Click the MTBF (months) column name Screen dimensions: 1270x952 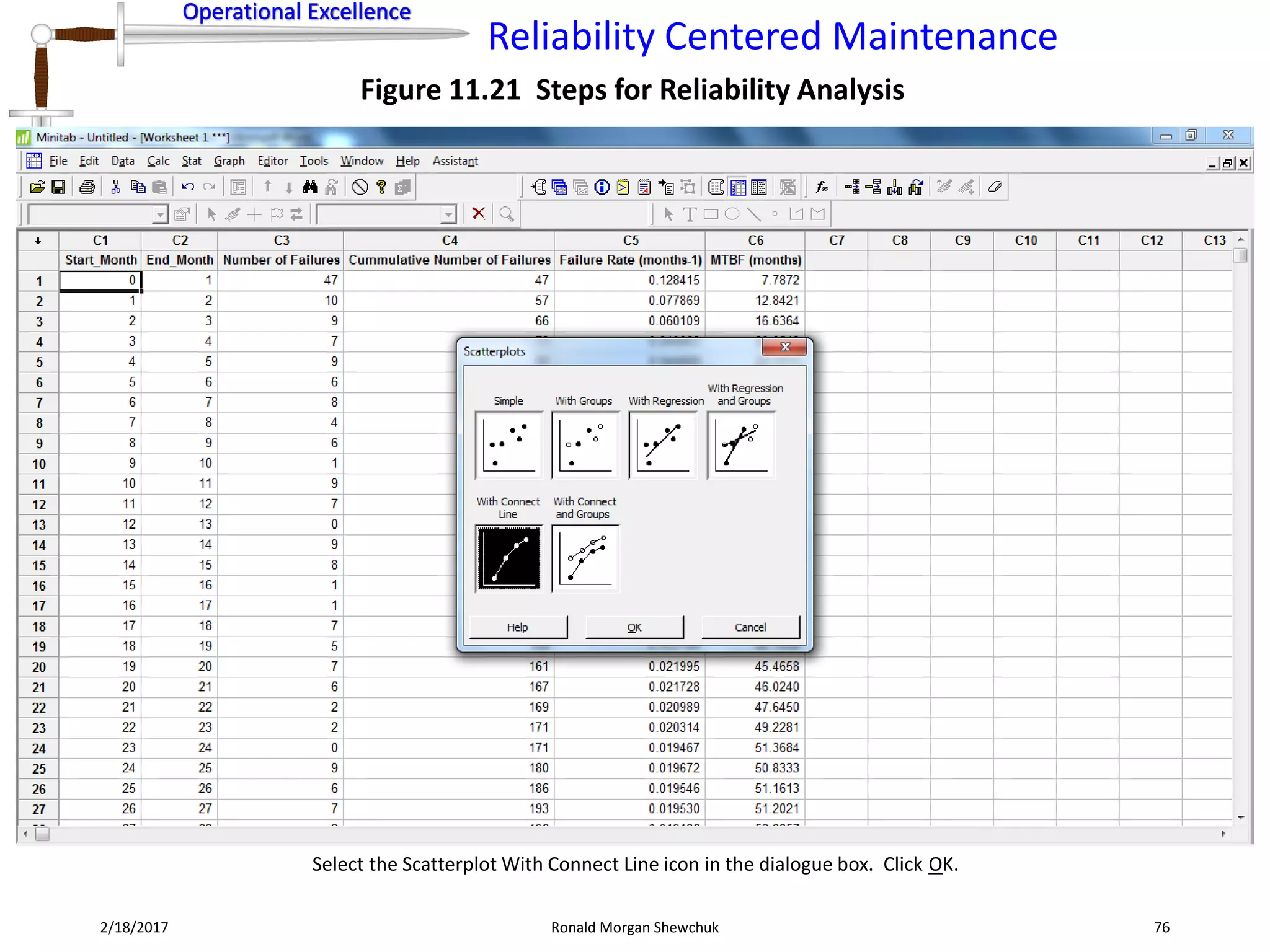[755, 260]
